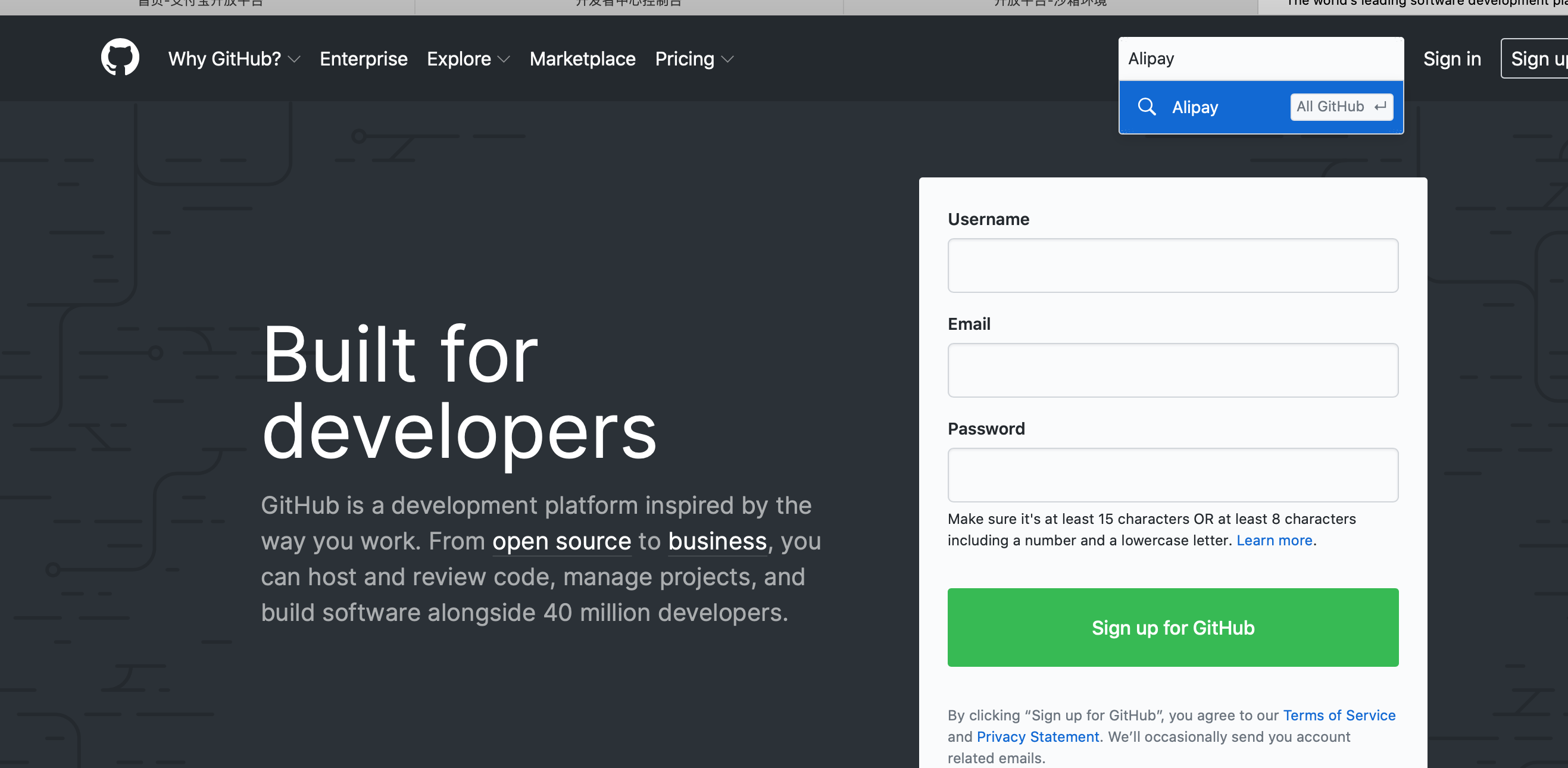
Task: Open the Terms of Service link
Action: (1339, 715)
